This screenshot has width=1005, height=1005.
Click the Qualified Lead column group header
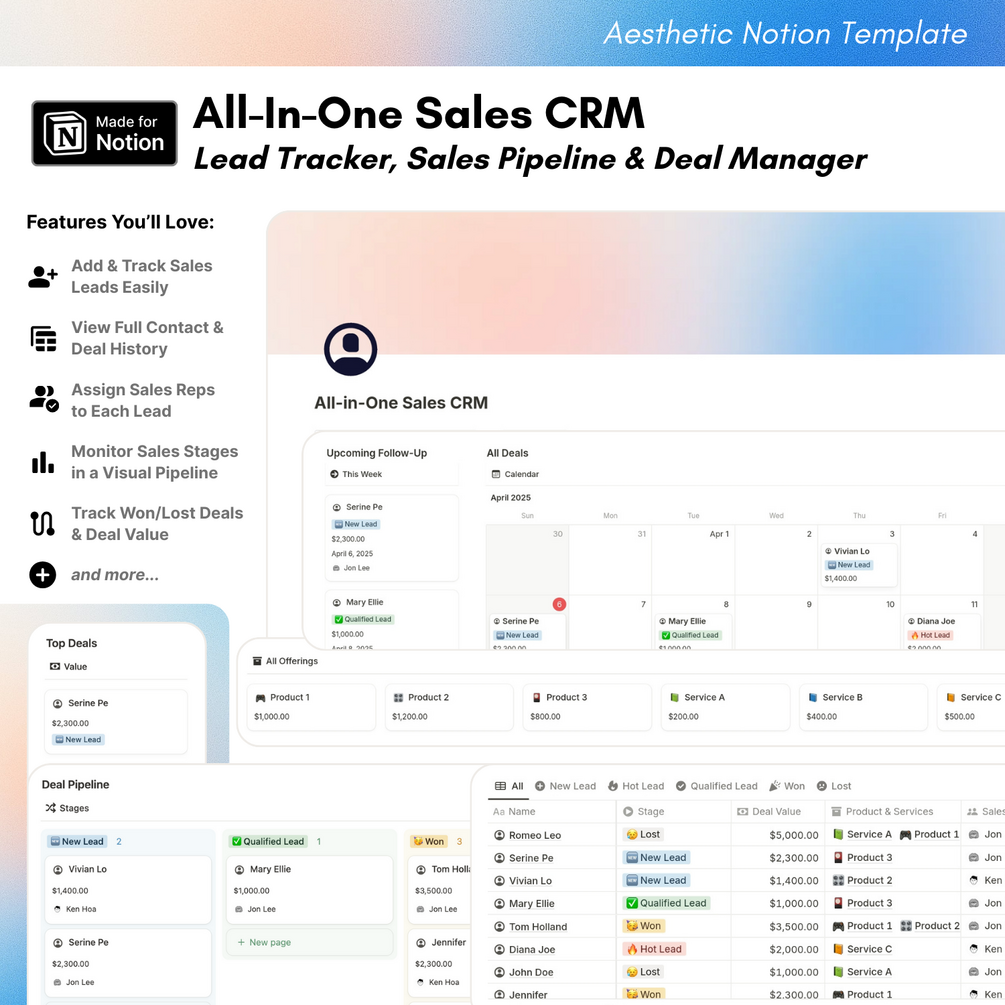[269, 842]
